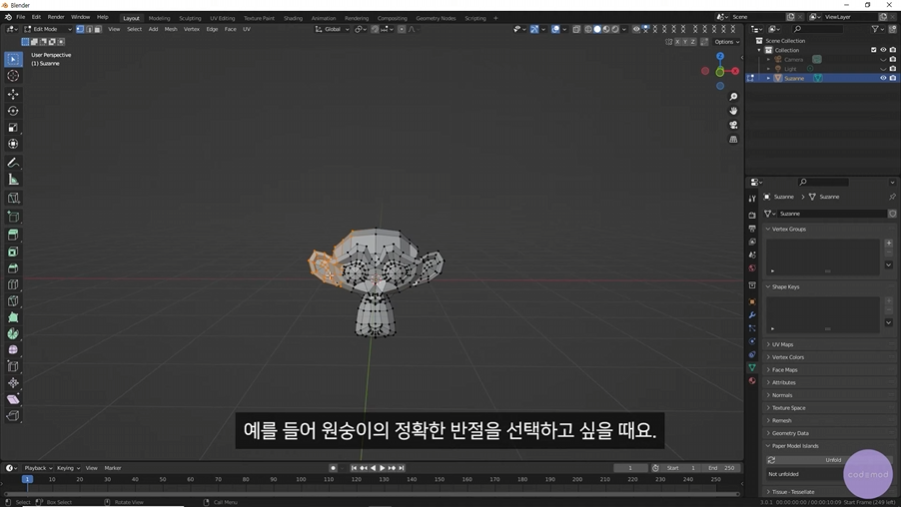Select the Extrude Region tool
The image size is (901, 507).
[x=13, y=235]
